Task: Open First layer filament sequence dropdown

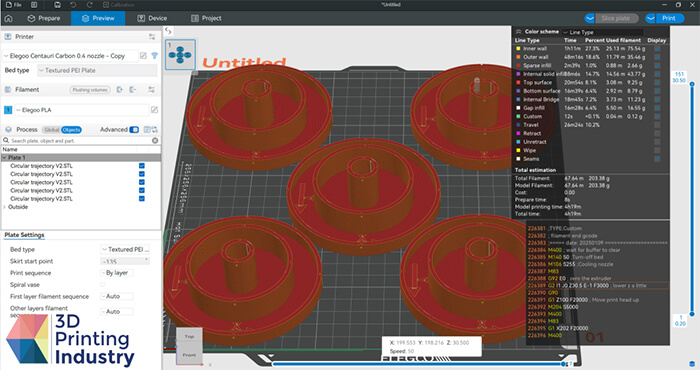Action: pos(117,296)
